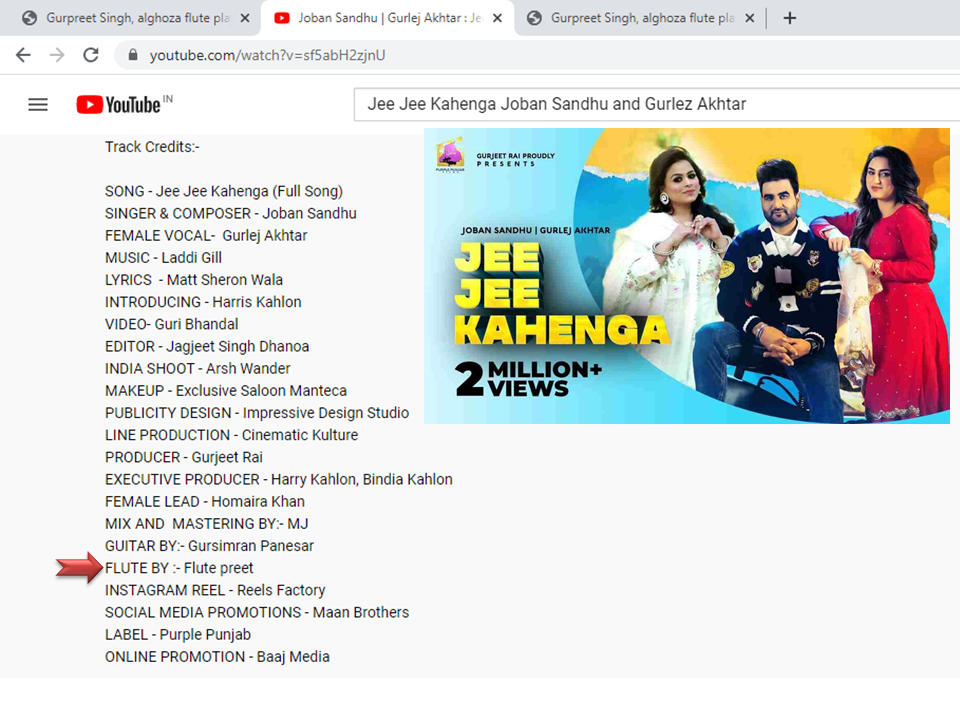Viewport: 960px width, 720px height.
Task: Click the browser back arrow
Action: (x=23, y=55)
